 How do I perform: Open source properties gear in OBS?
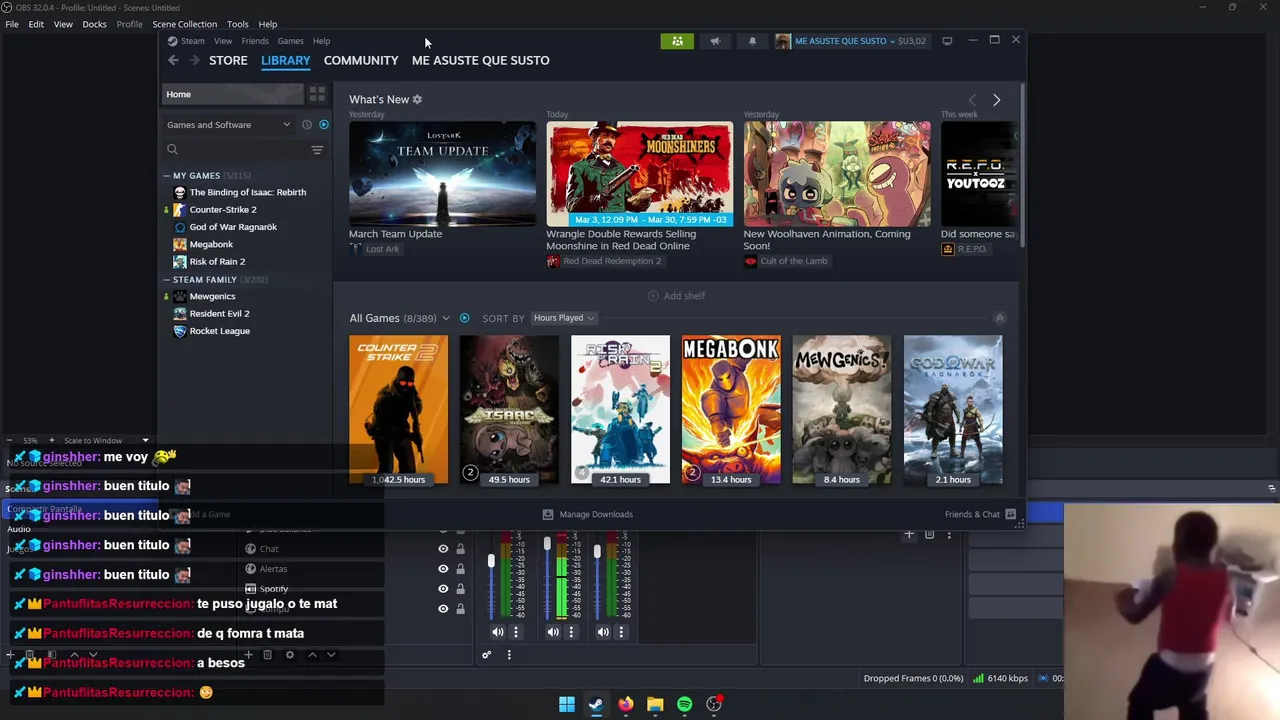pyautogui.click(x=290, y=655)
